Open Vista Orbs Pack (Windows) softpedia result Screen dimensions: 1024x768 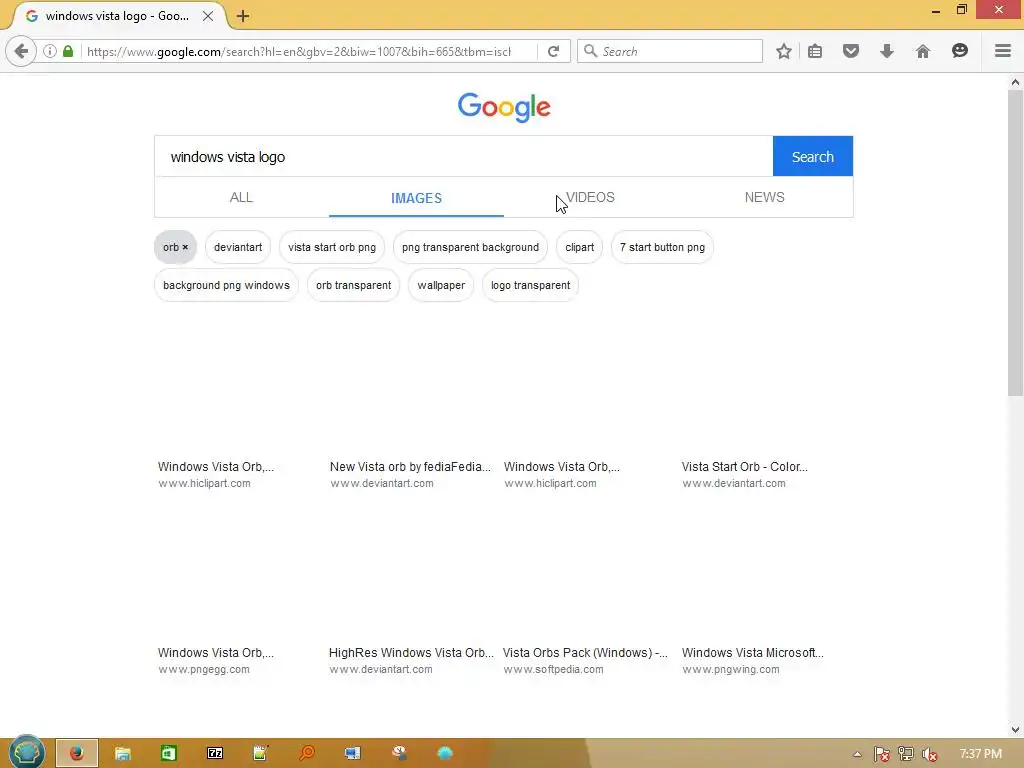click(x=585, y=652)
